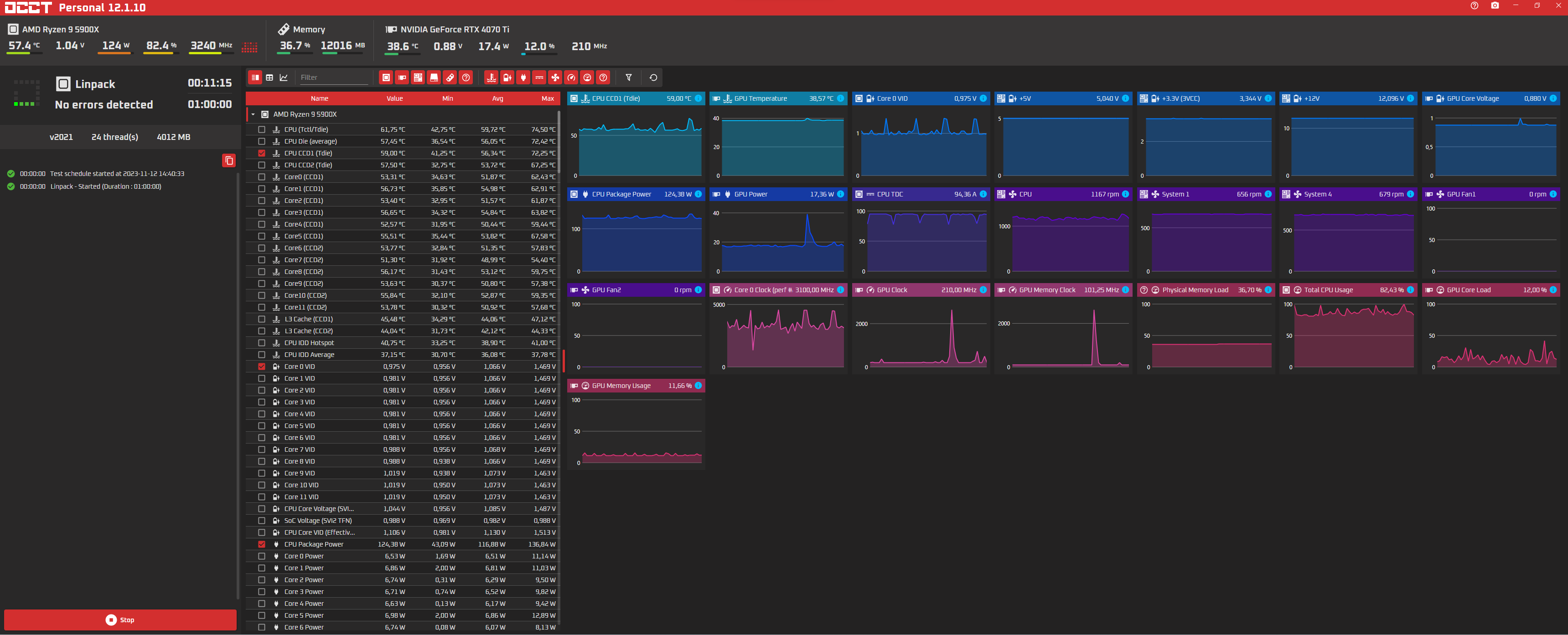This screenshot has height=635, width=1568.
Task: Toggle power plug sensor type filter
Action: (x=523, y=77)
